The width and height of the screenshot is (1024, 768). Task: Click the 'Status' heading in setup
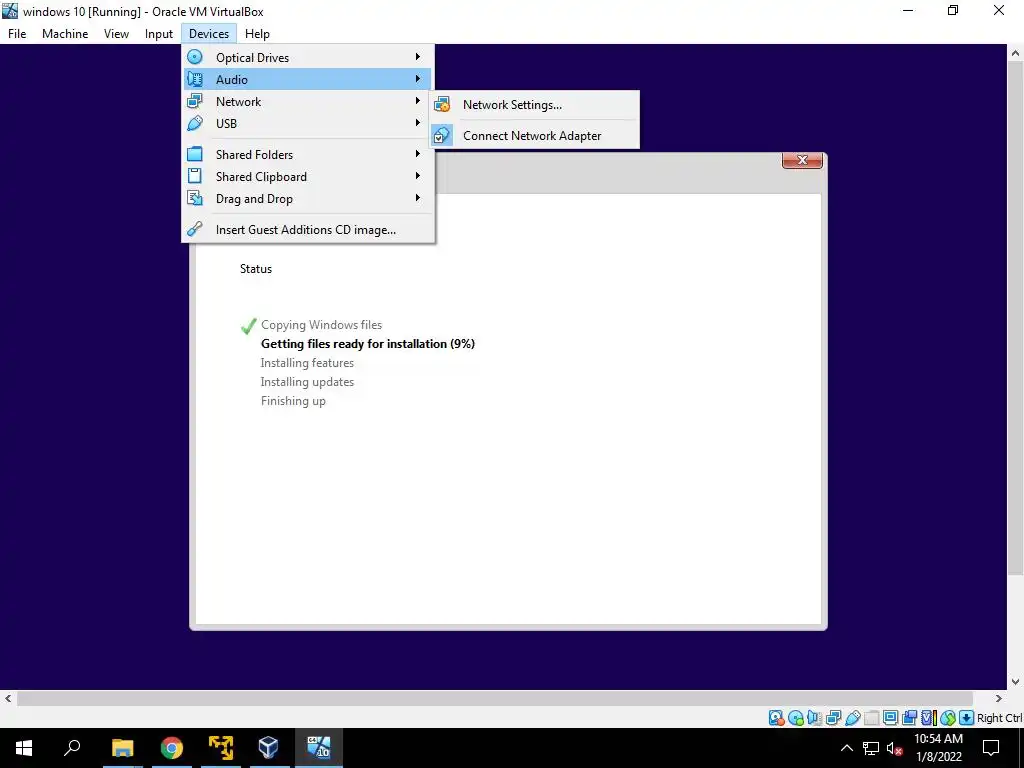click(x=256, y=268)
